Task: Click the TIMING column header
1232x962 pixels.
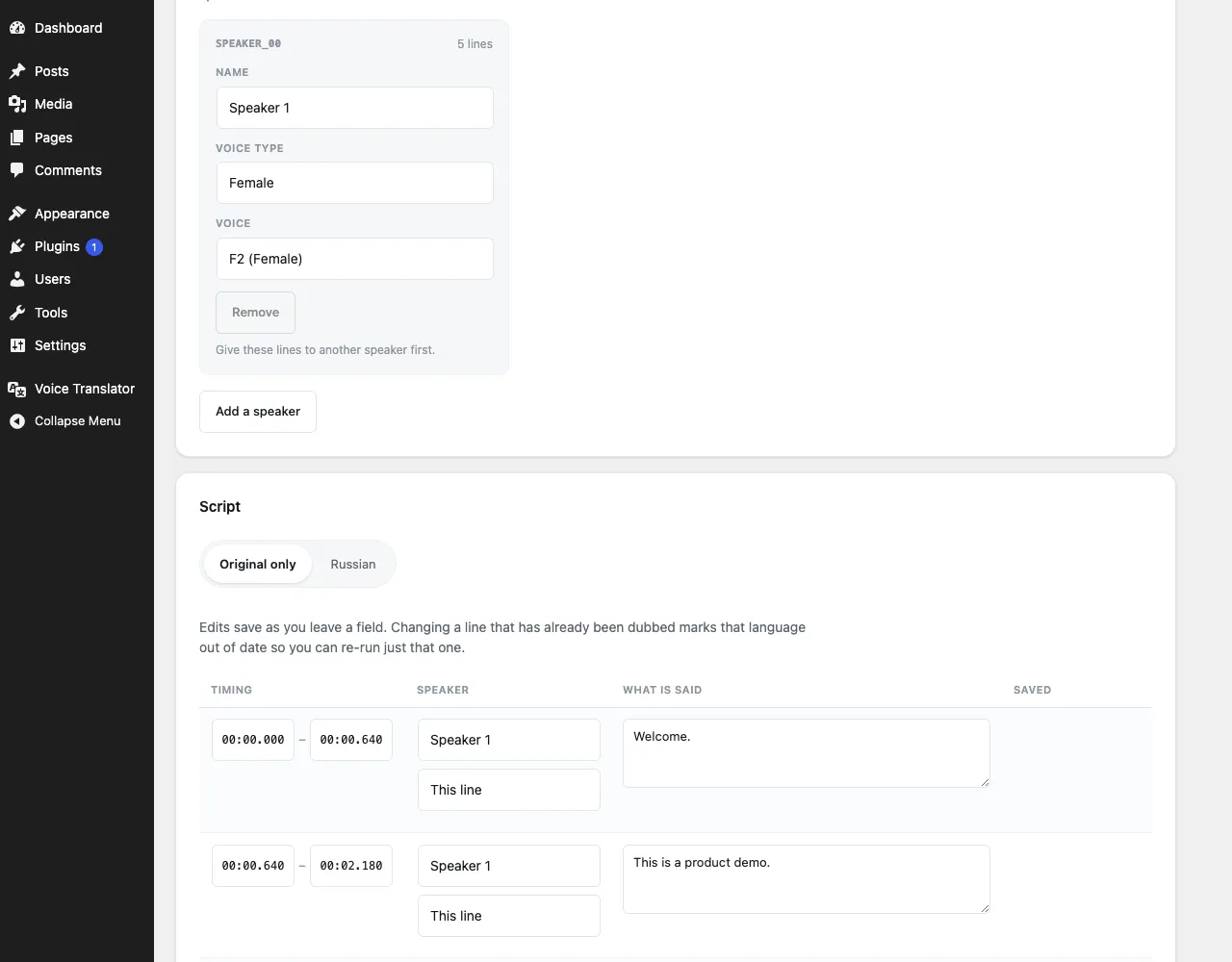Action: 232,690
